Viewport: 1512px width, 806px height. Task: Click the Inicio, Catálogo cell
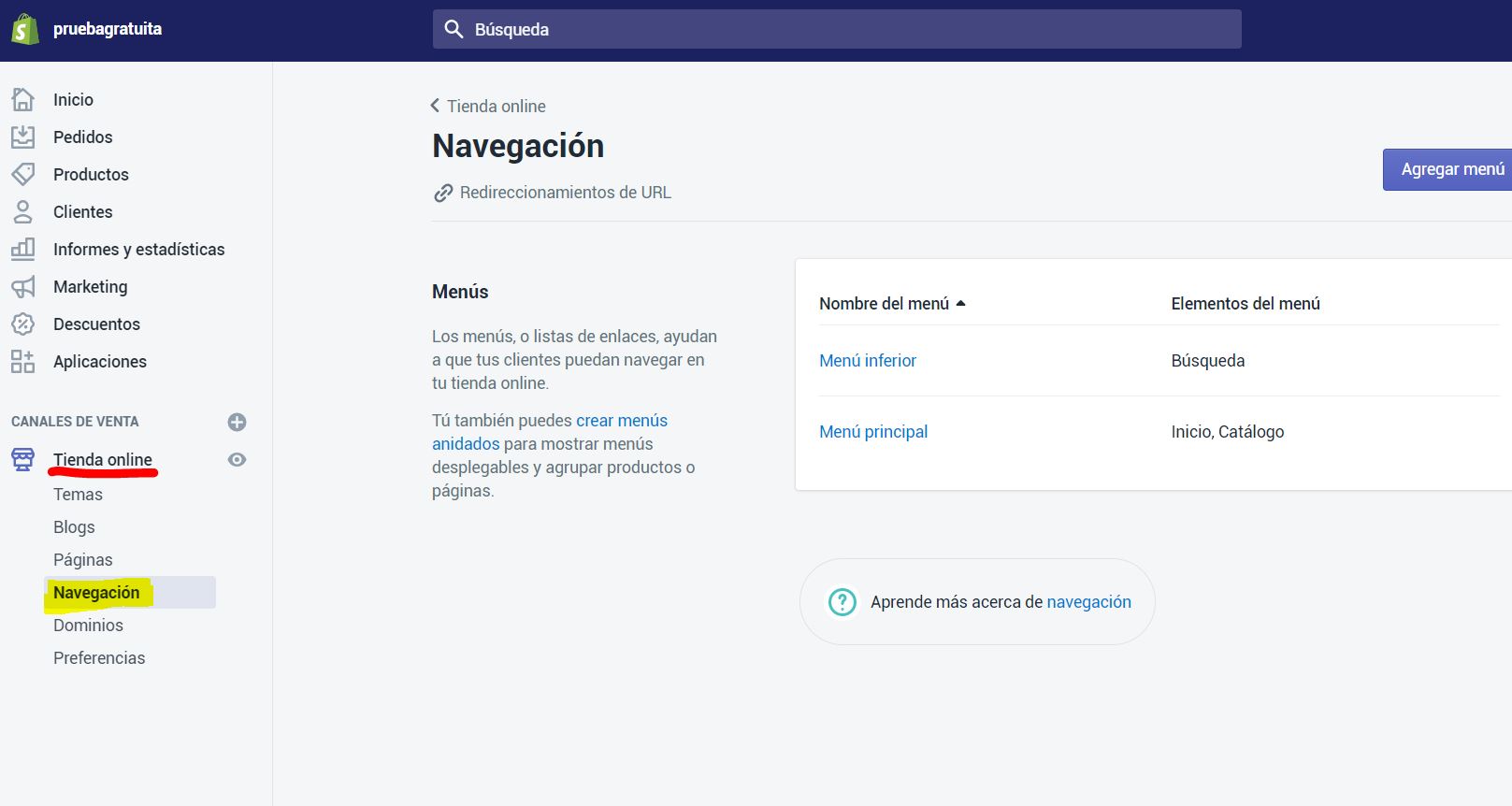1227,432
